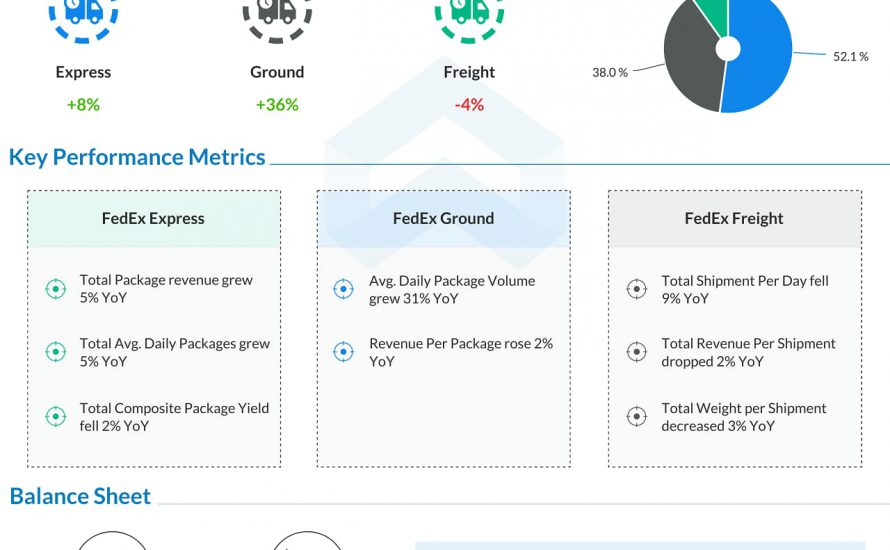
Task: Click the Key Performance Metrics heading
Action: point(137,157)
